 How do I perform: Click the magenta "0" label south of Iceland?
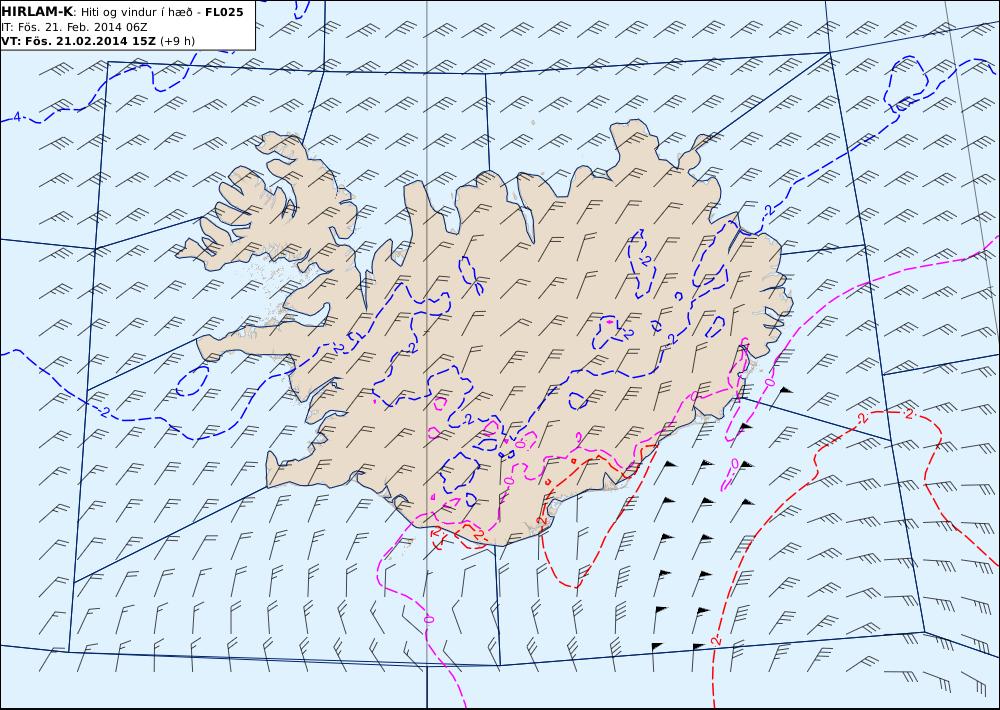point(429,619)
